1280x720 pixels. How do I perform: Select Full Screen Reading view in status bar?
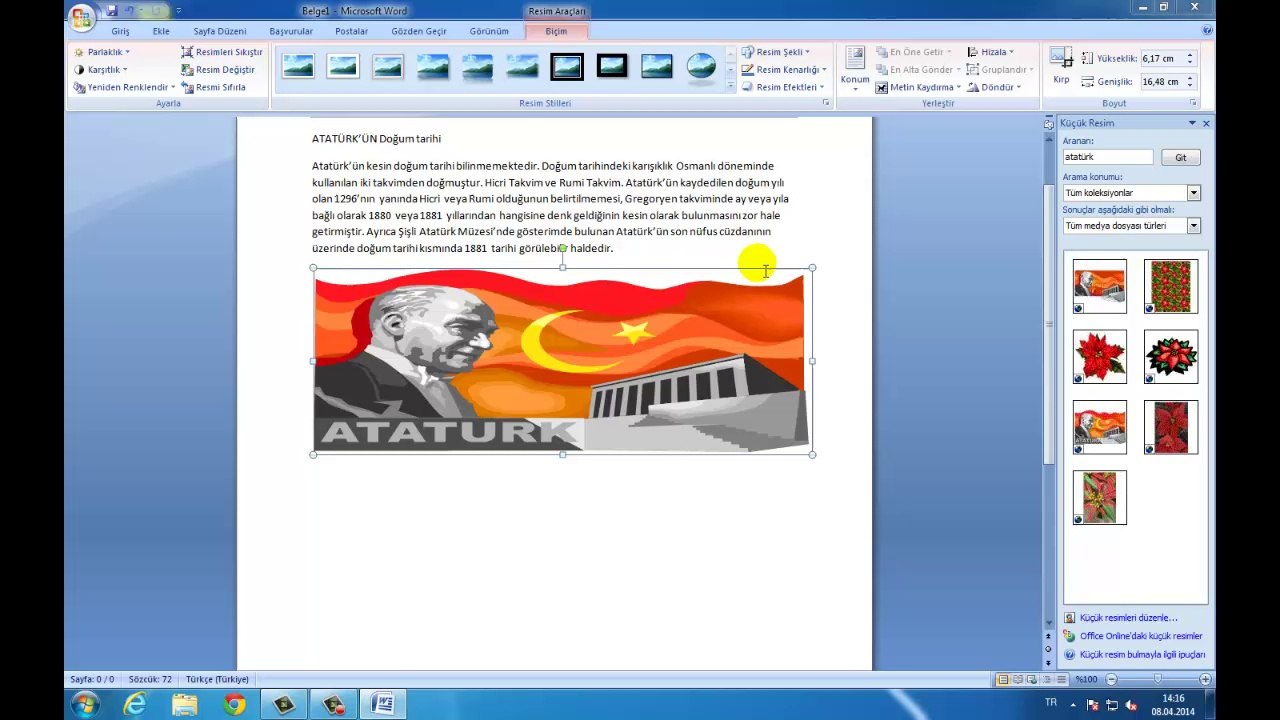(x=1017, y=680)
